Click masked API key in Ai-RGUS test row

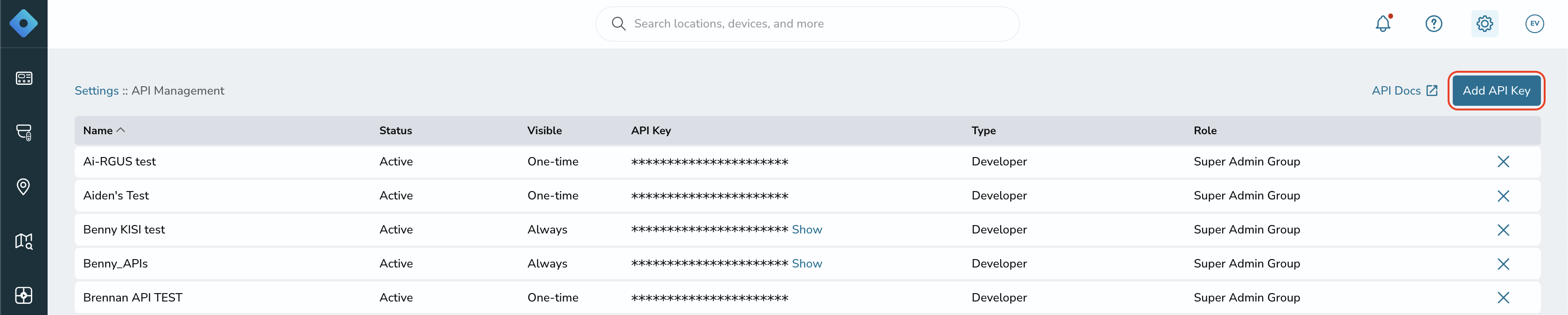click(709, 162)
